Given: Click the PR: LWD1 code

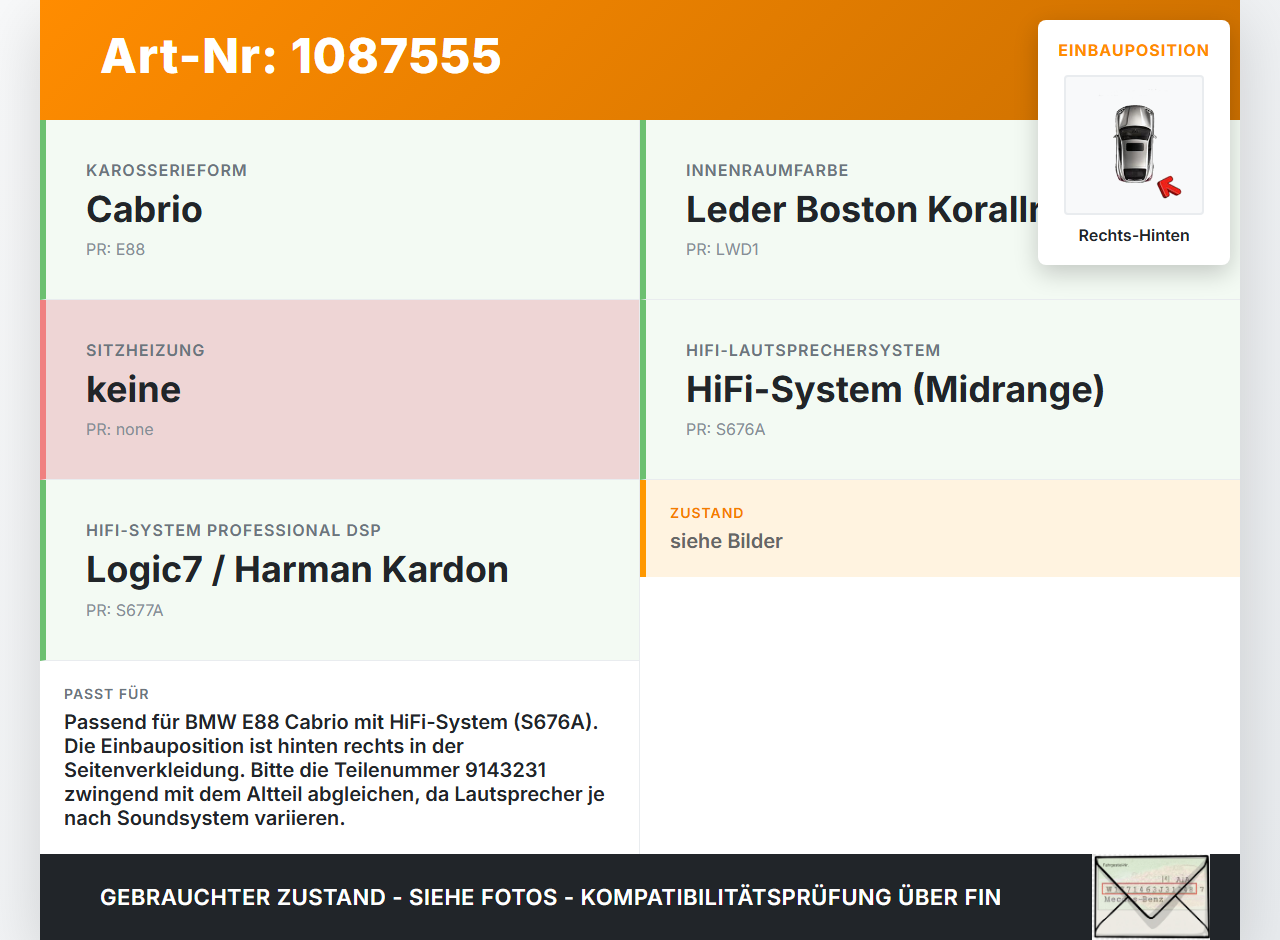Looking at the screenshot, I should tap(722, 249).
